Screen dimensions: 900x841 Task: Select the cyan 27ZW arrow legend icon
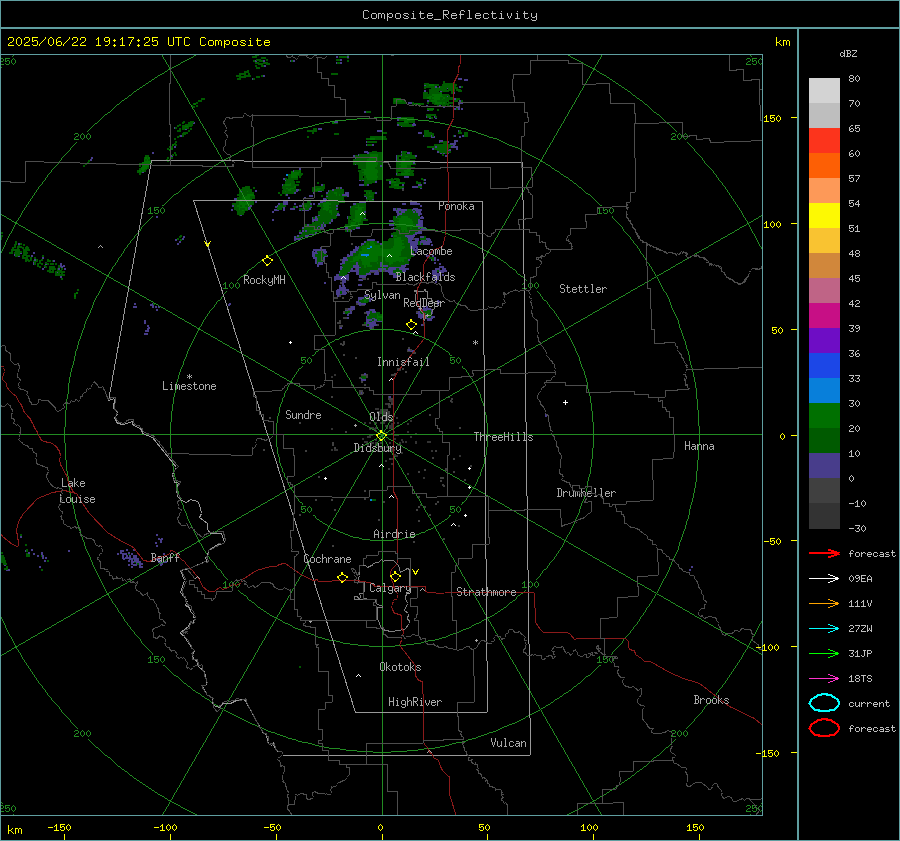pyautogui.click(x=824, y=629)
